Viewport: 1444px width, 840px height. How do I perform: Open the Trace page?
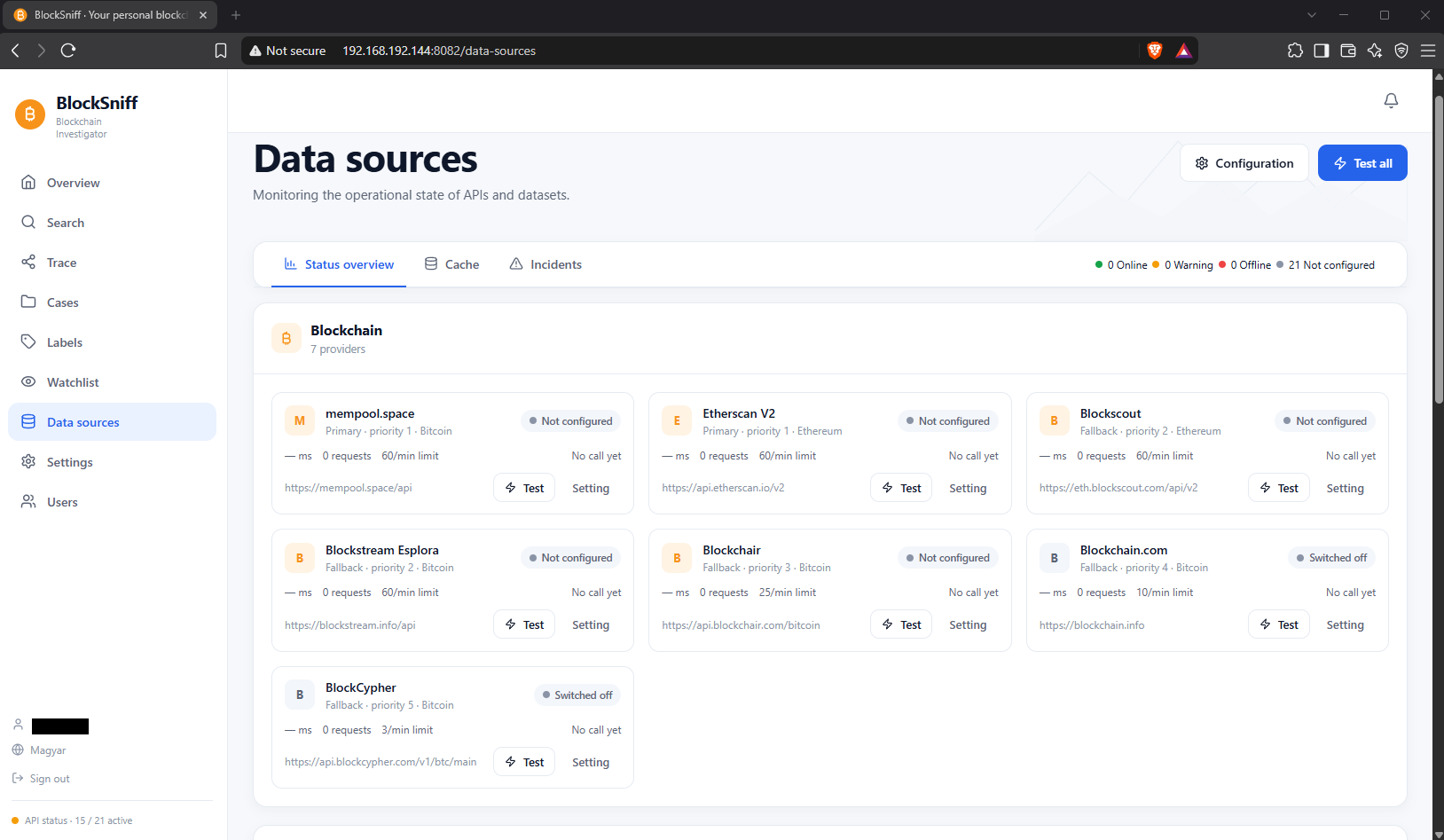(112, 263)
